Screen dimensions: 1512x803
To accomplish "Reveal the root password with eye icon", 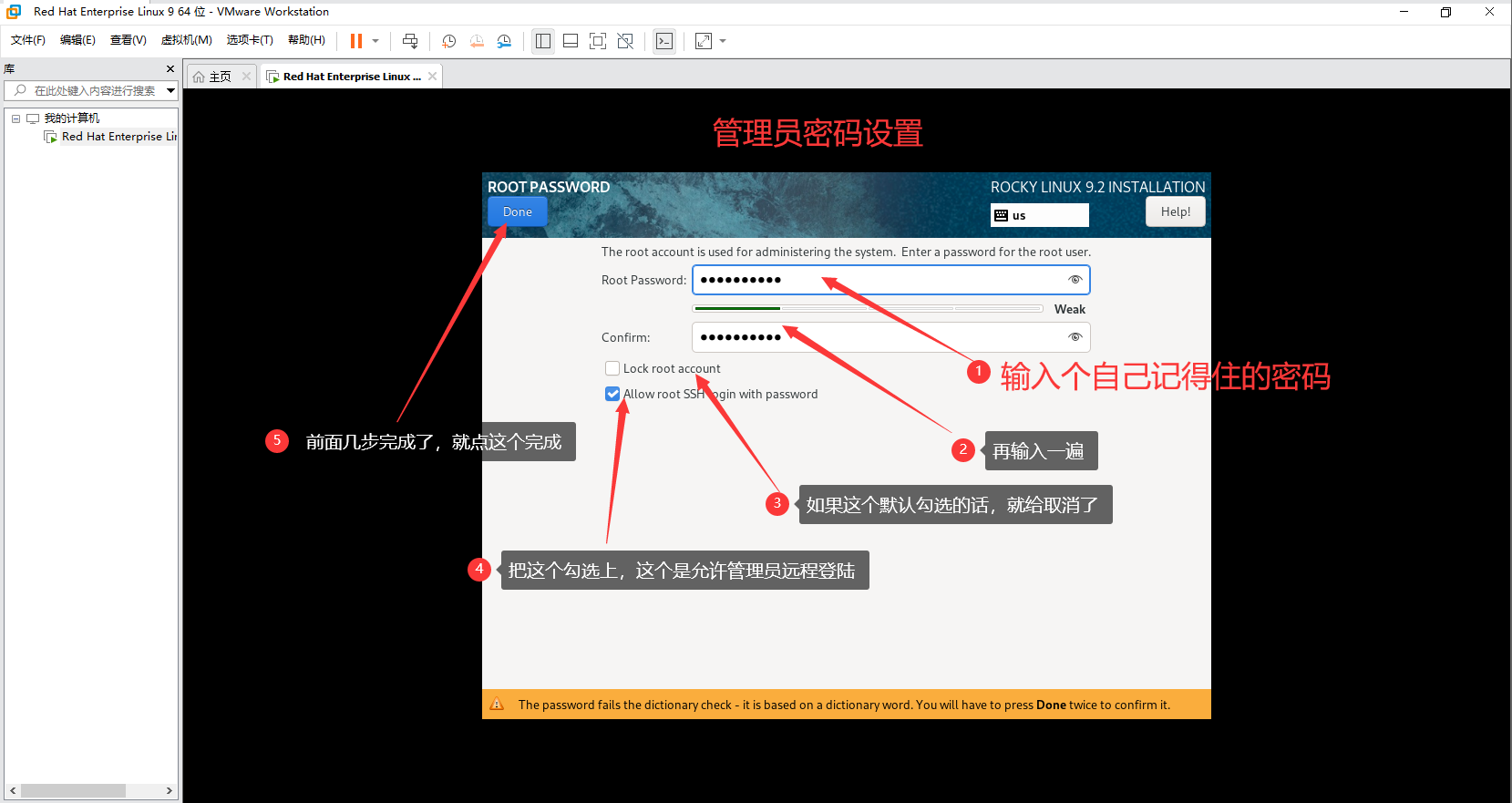I will pyautogui.click(x=1075, y=280).
